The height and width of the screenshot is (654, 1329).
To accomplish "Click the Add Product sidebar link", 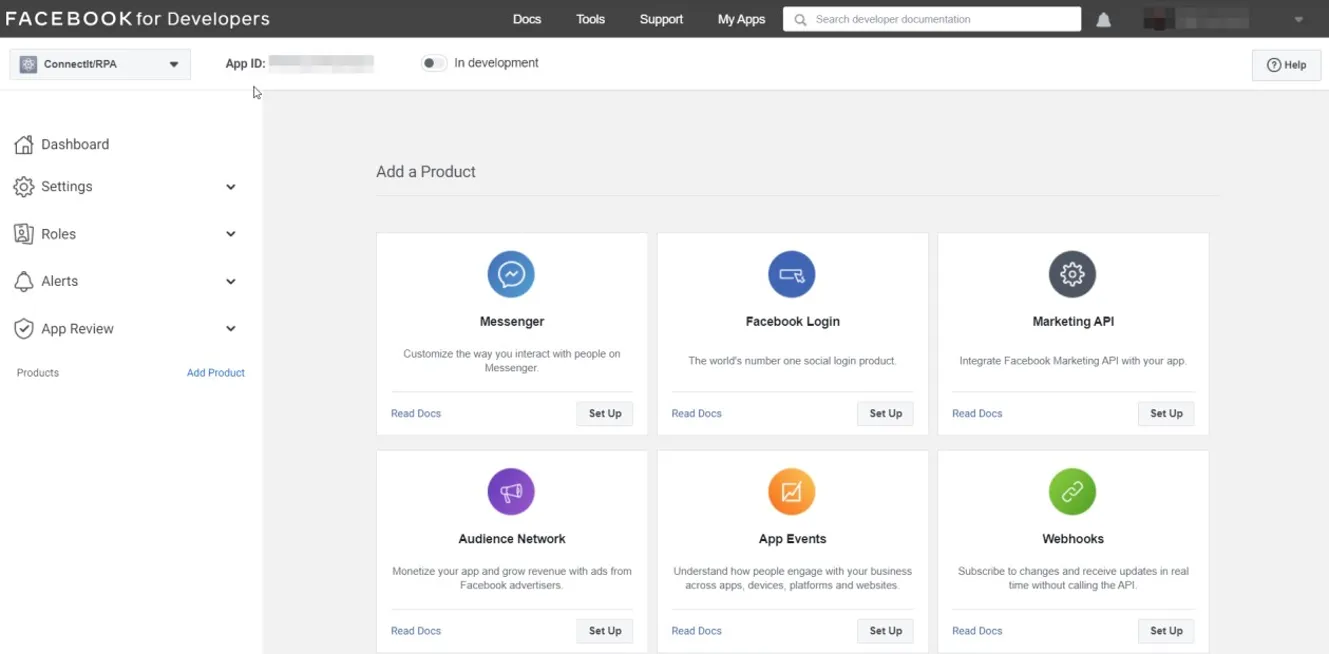I will pos(216,373).
